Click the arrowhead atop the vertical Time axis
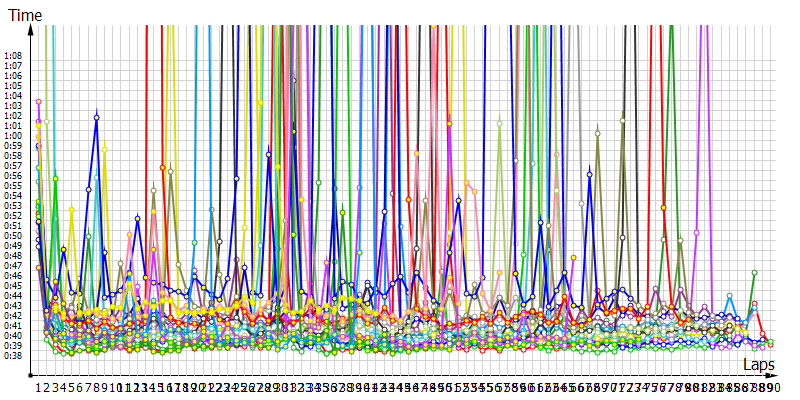800x400 pixels. pos(34,28)
